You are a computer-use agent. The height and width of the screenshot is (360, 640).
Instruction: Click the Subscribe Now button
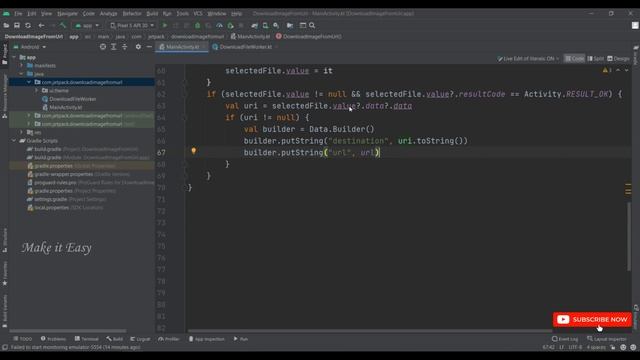click(x=592, y=320)
